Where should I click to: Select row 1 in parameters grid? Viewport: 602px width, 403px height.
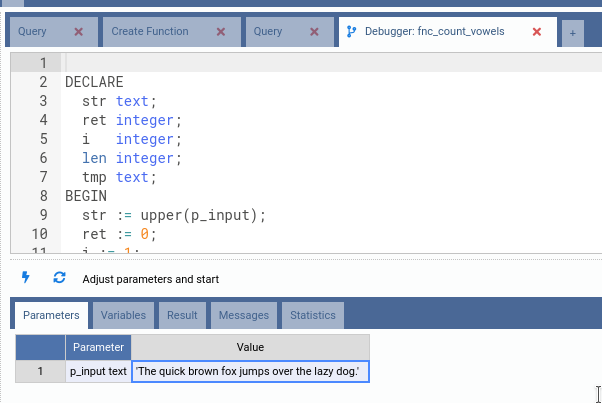coord(41,371)
